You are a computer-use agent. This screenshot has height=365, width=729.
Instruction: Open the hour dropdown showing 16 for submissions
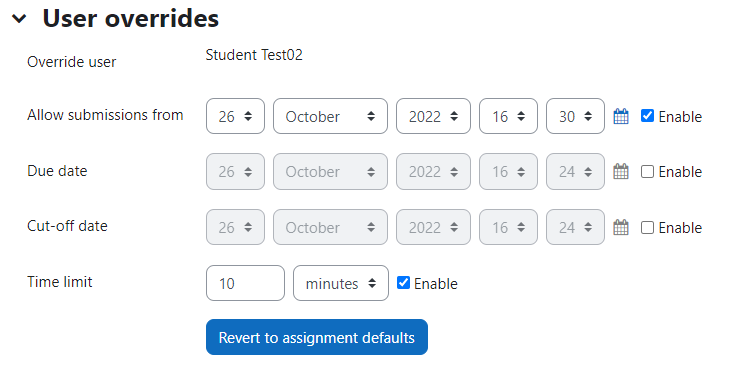click(508, 116)
